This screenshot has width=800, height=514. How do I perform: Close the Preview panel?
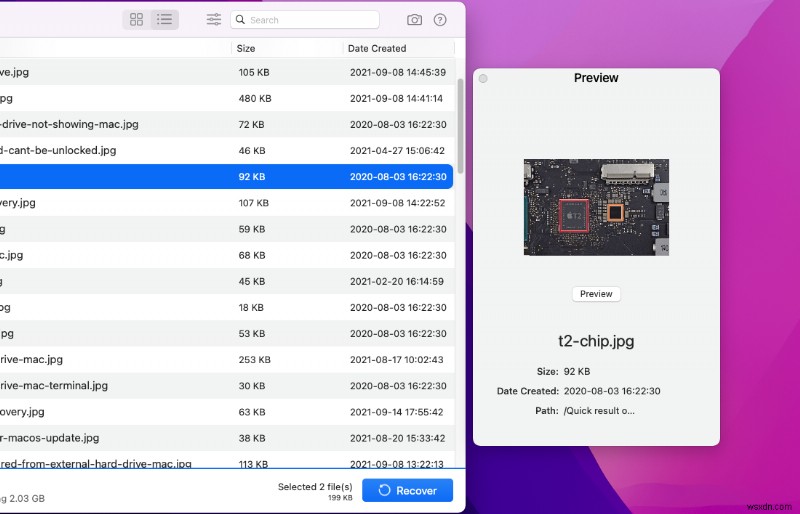click(483, 78)
